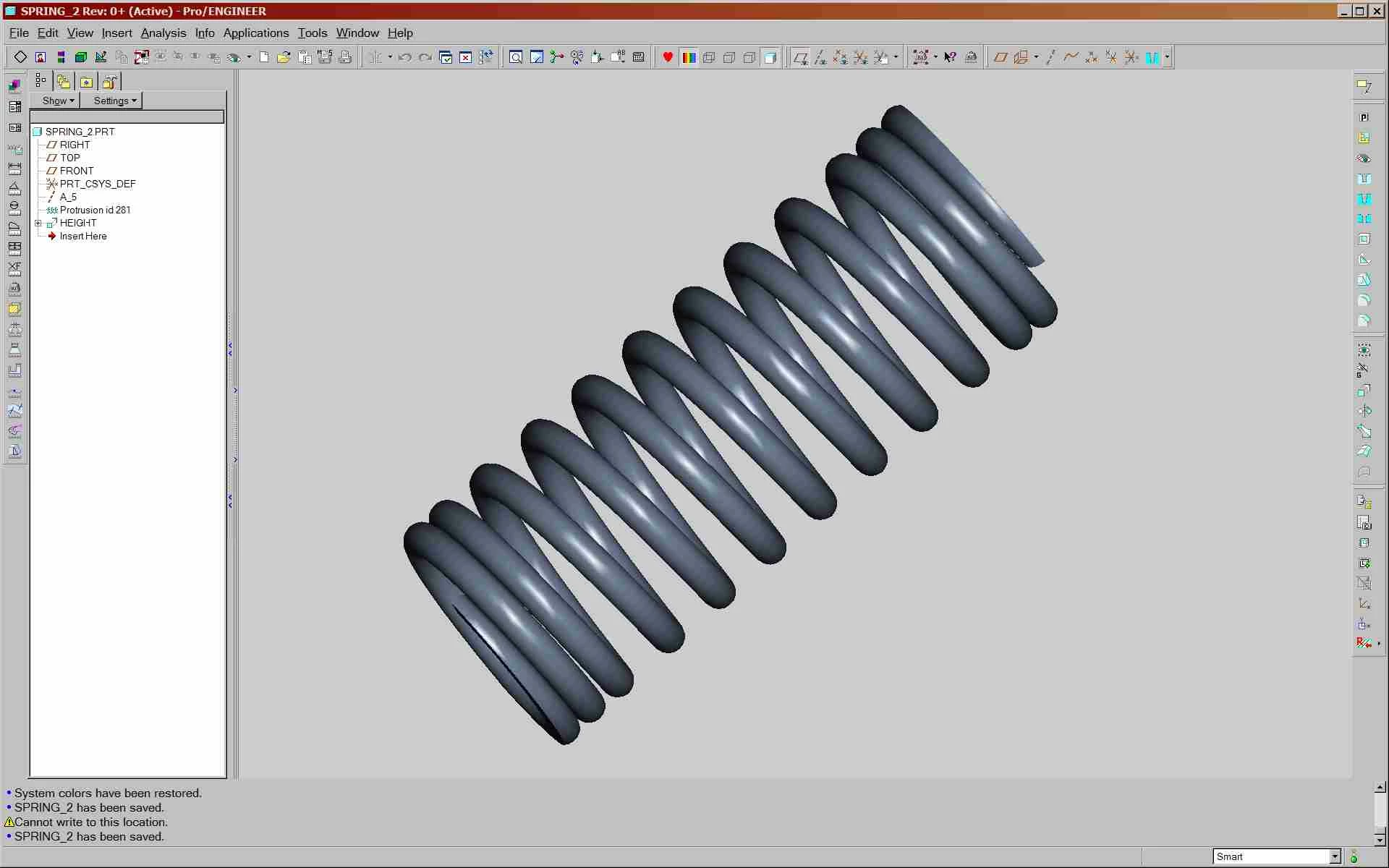Click the diamond shape icon in toolbar
Image resolution: width=1389 pixels, height=868 pixels.
point(20,57)
